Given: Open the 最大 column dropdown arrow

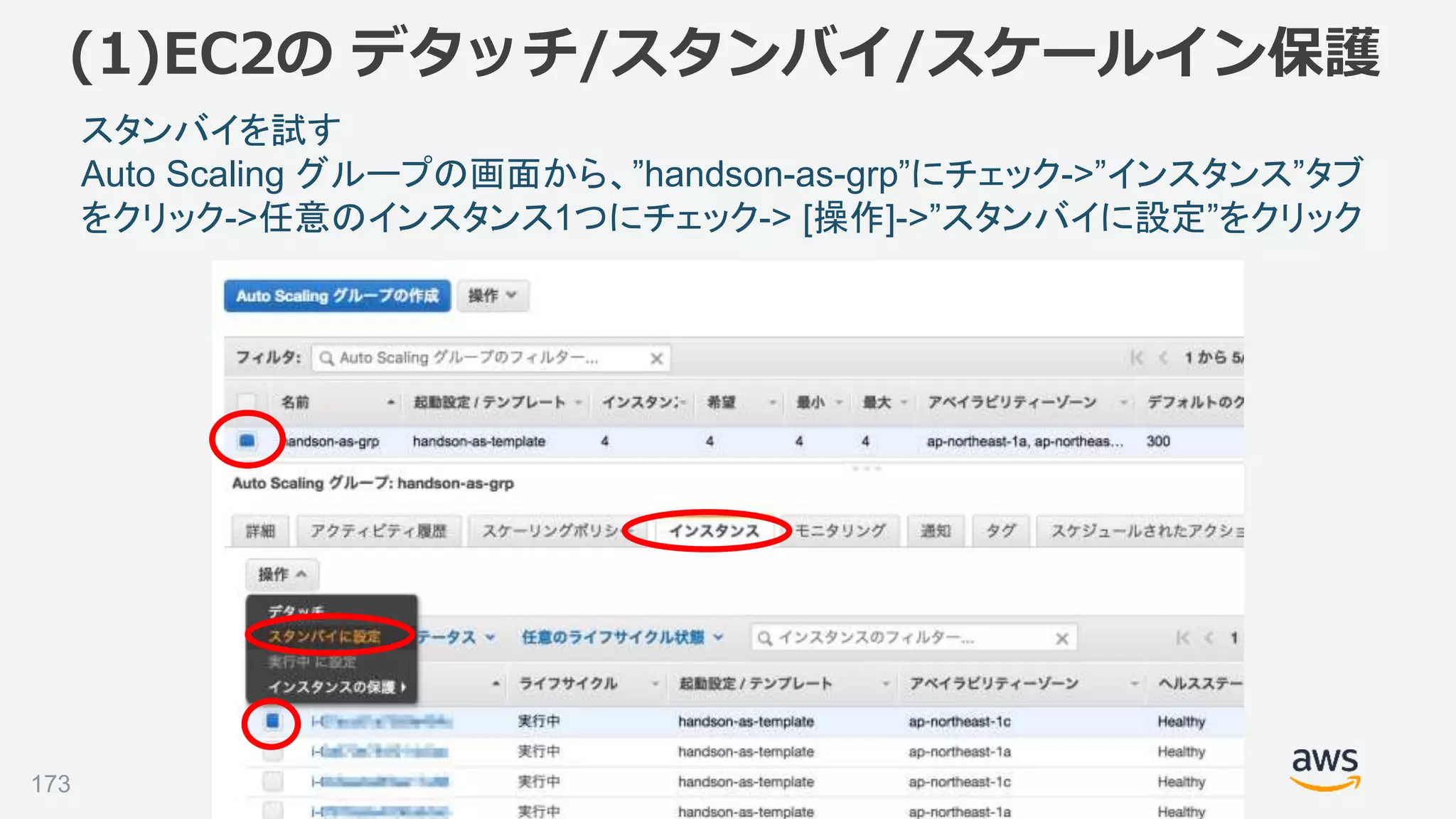Looking at the screenshot, I should coord(904,402).
